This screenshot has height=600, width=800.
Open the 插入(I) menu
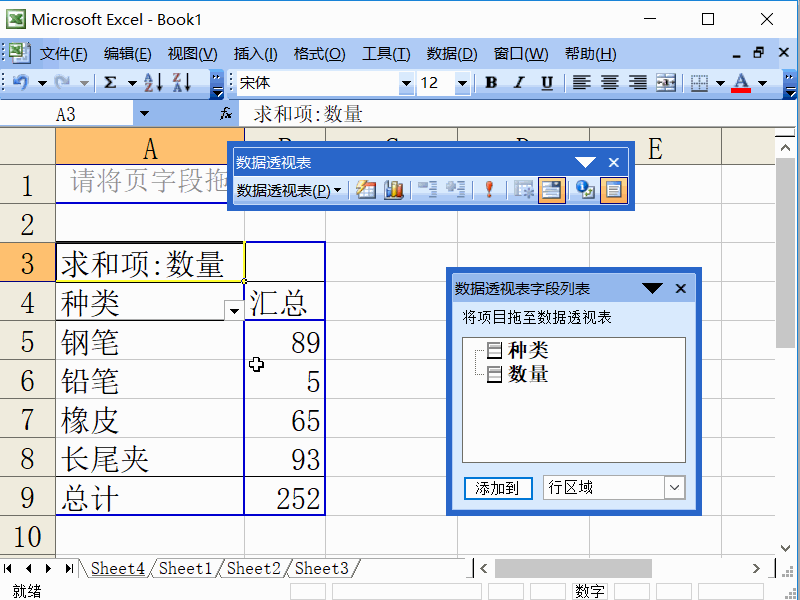coord(256,54)
